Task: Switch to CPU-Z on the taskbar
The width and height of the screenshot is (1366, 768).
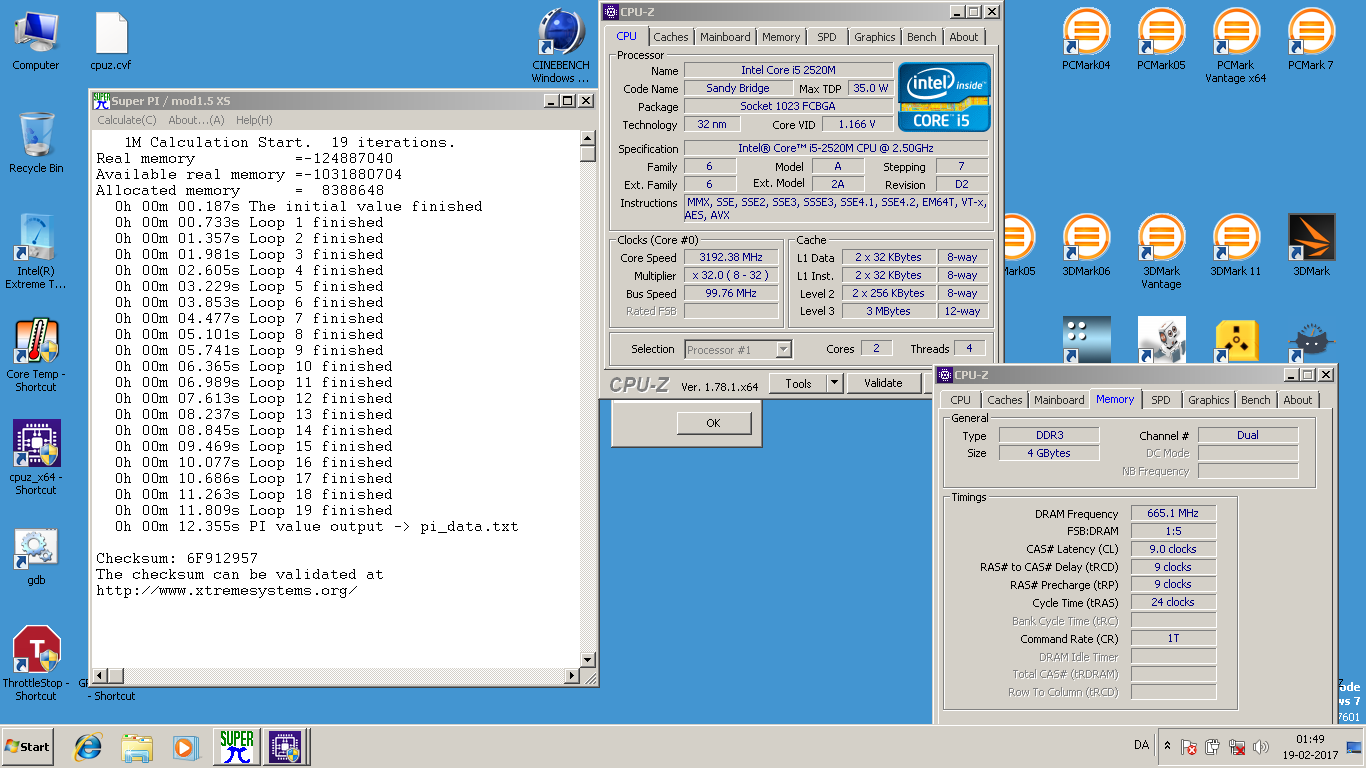Action: (x=286, y=747)
